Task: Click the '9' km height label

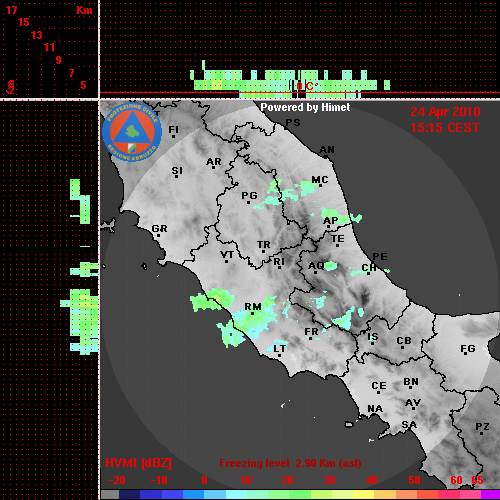Action: pos(58,60)
